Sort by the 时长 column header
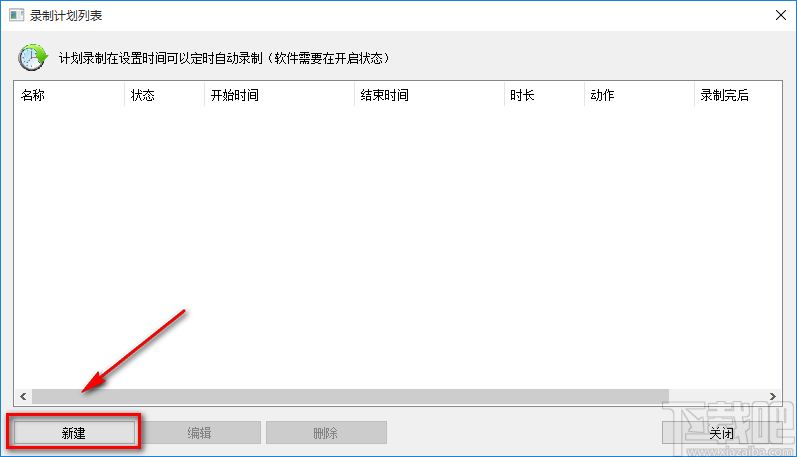This screenshot has width=797, height=457. click(544, 95)
